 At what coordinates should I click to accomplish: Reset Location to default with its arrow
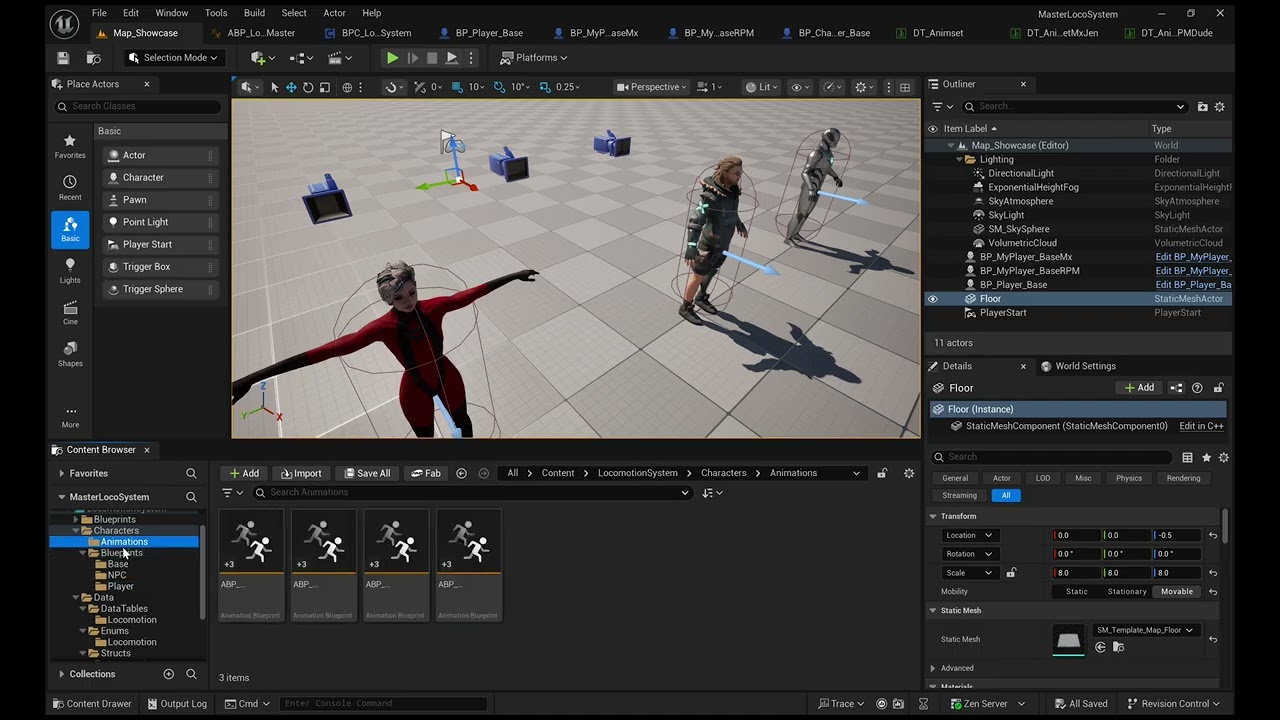(x=1213, y=535)
